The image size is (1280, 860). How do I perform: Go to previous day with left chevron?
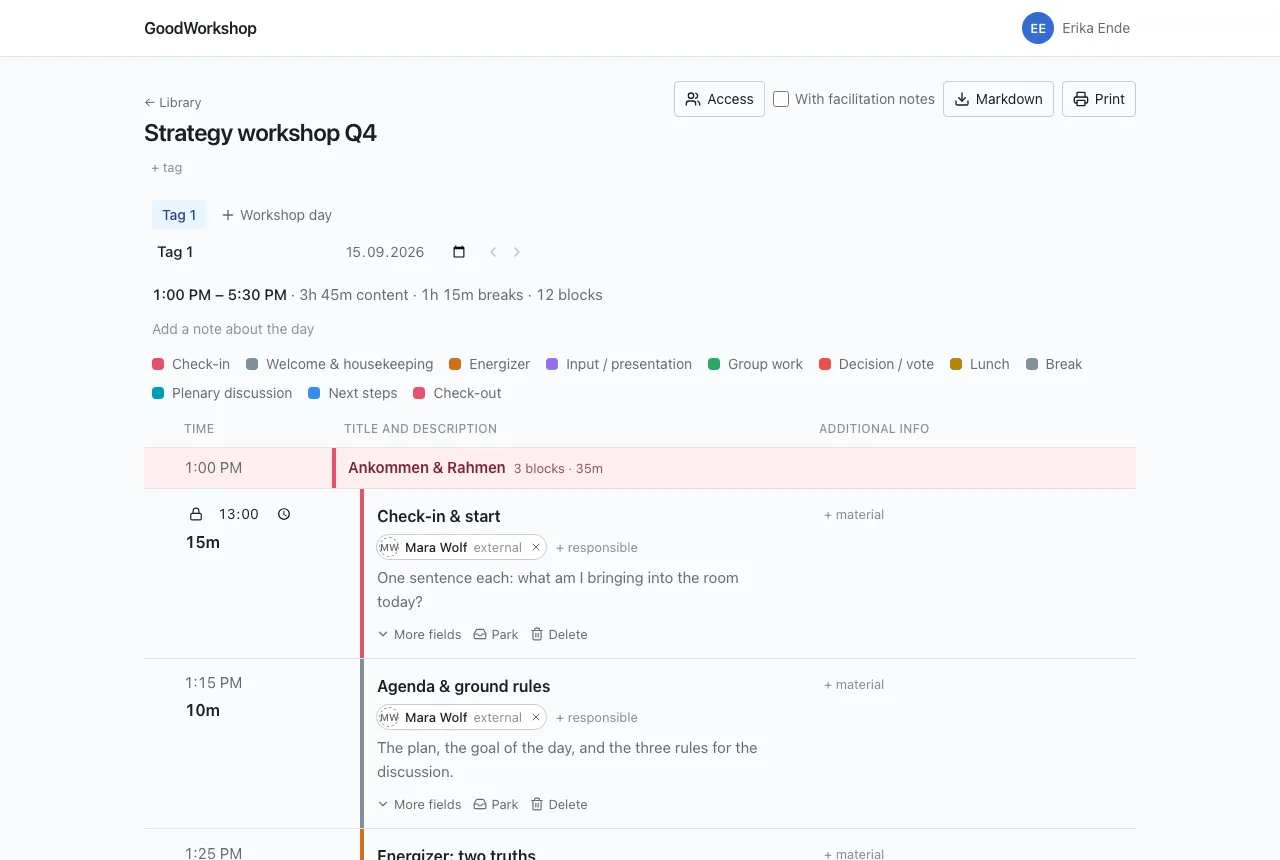coord(493,252)
